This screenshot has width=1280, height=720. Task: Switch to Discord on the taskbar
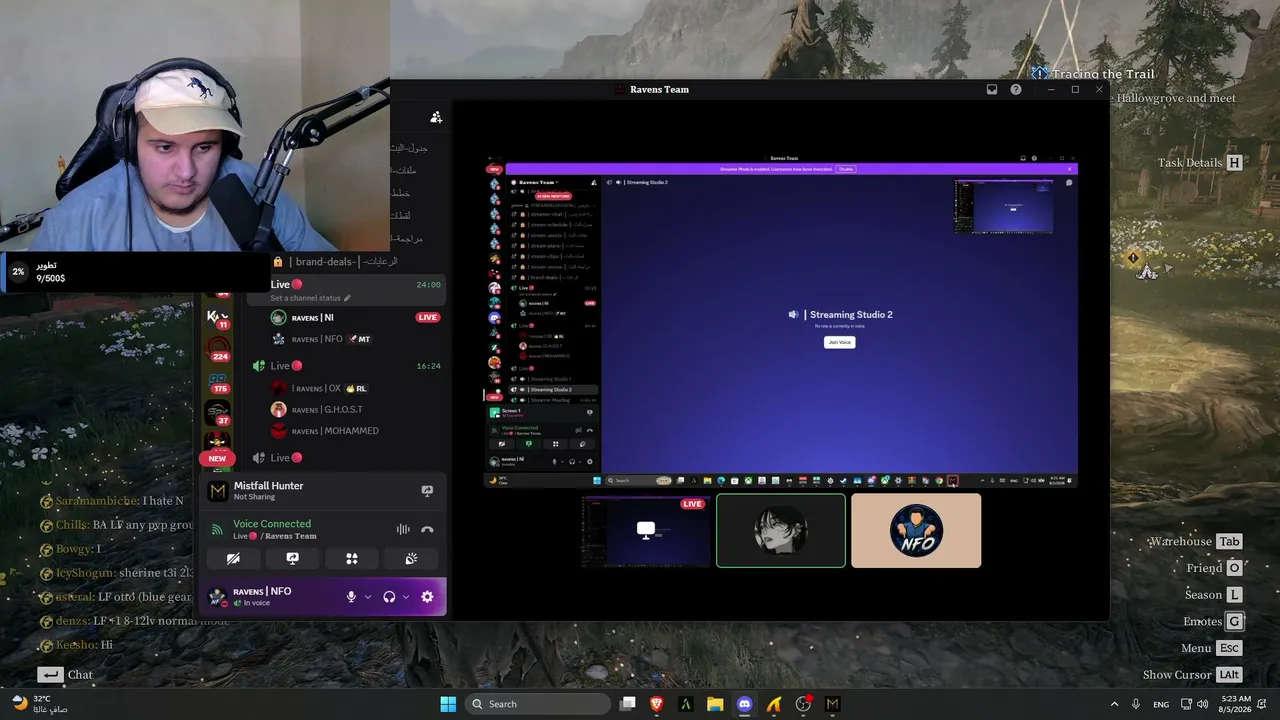[744, 704]
